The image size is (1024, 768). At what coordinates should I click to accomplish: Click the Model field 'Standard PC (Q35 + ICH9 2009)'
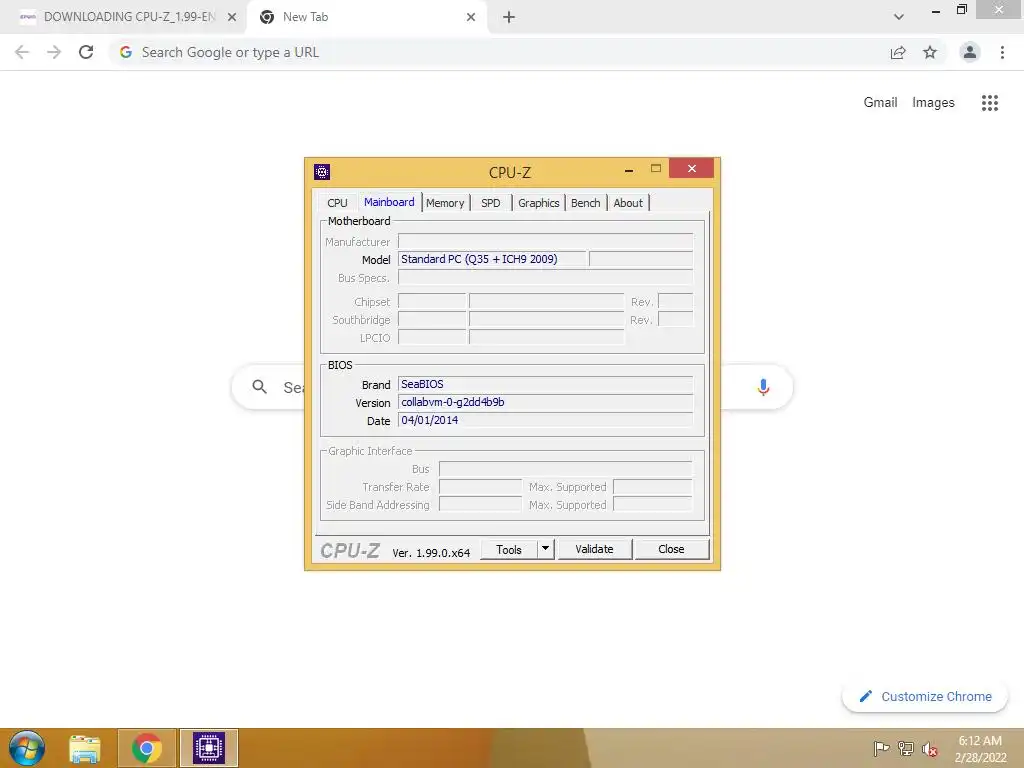pos(492,259)
